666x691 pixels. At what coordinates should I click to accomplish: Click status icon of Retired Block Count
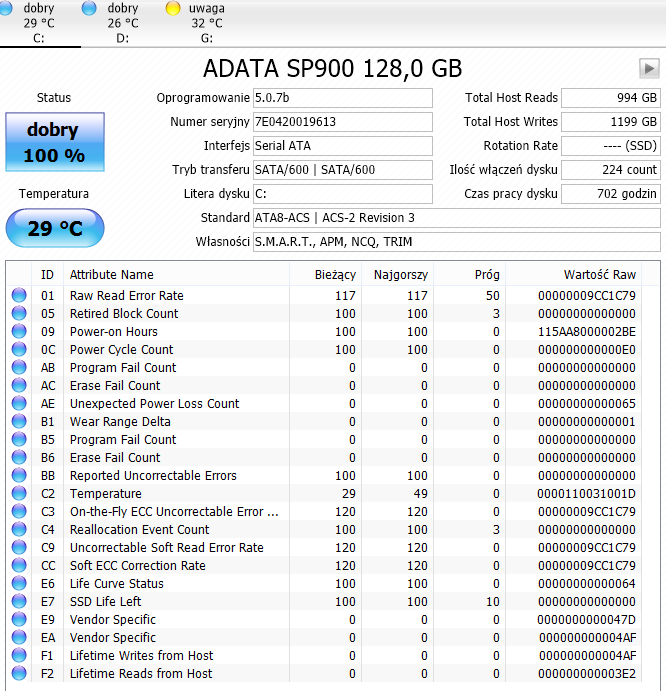19,313
